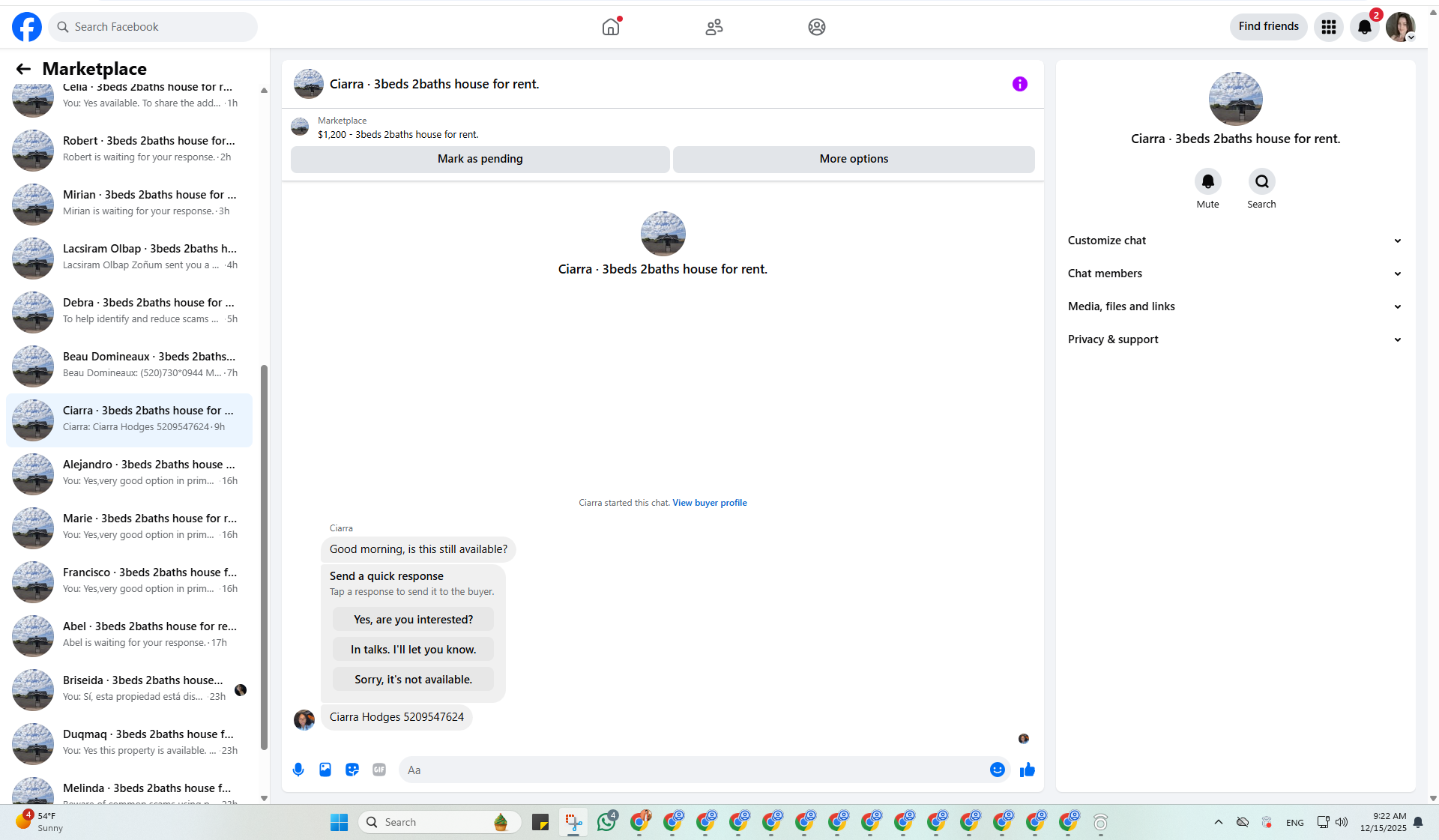Open the Facebook home logo
This screenshot has height=840, width=1439.
[x=27, y=27]
